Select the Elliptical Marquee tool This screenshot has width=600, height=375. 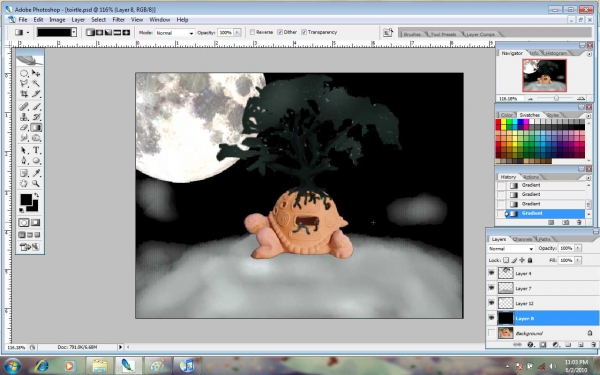(24, 73)
